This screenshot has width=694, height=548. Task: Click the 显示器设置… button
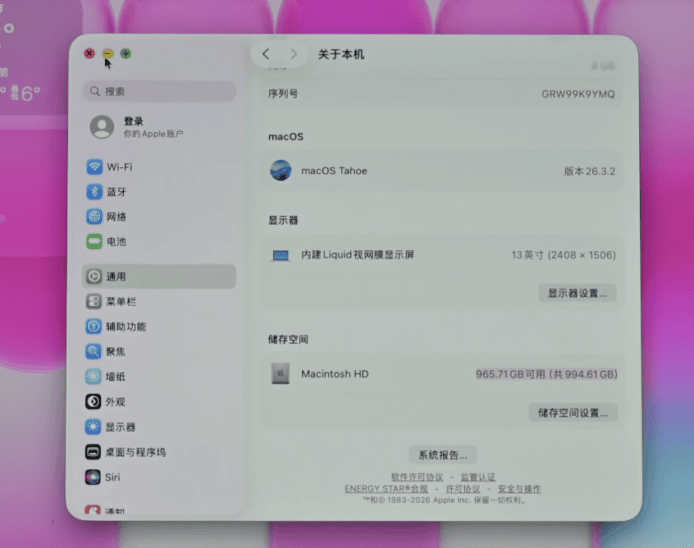coord(577,293)
